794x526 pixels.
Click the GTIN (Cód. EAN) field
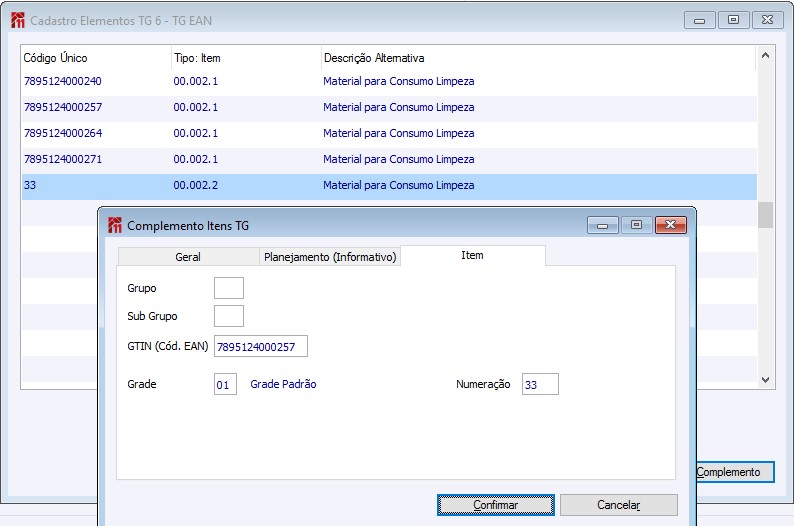261,346
